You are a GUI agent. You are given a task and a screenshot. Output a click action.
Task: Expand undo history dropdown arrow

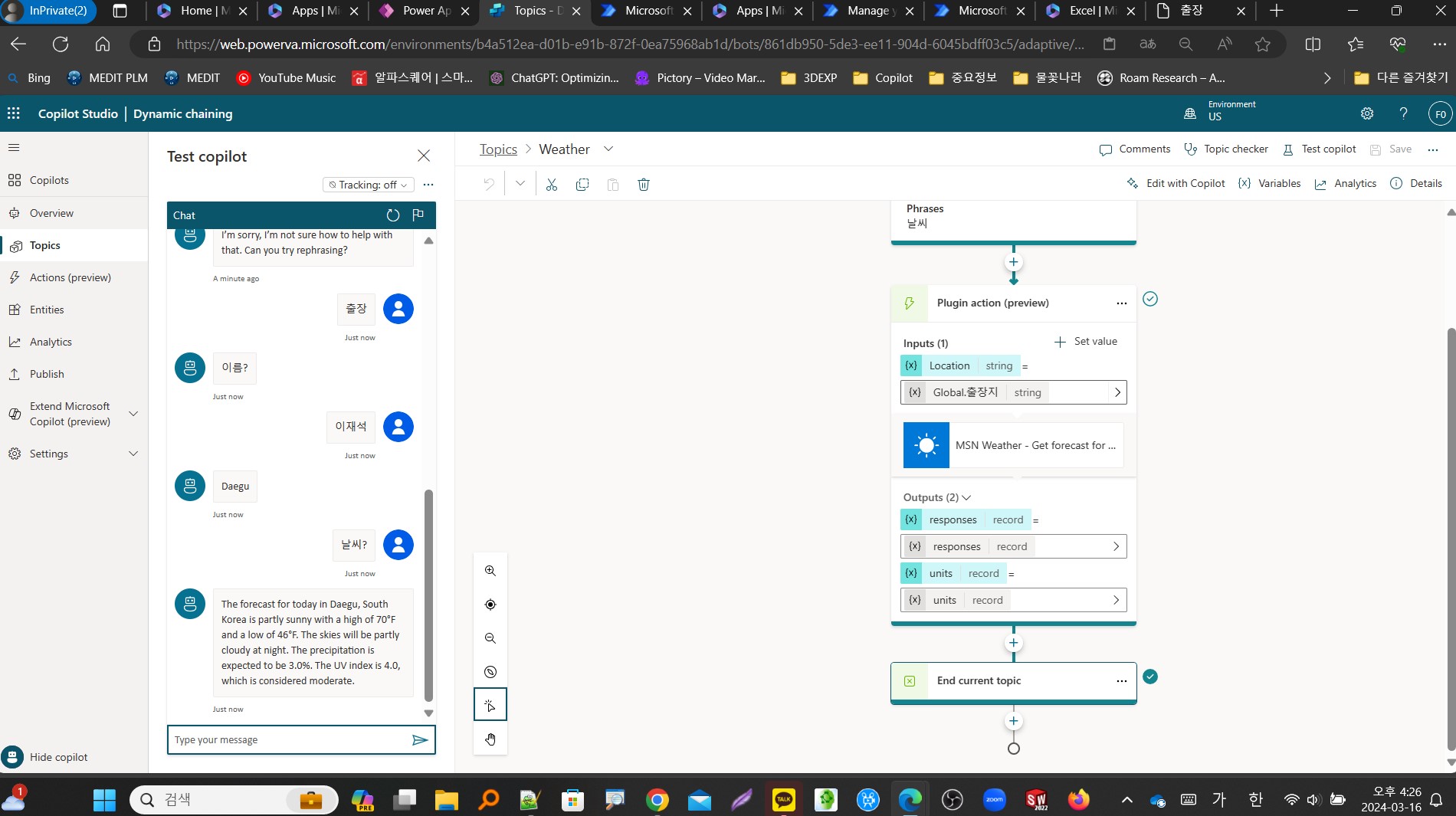tap(520, 184)
